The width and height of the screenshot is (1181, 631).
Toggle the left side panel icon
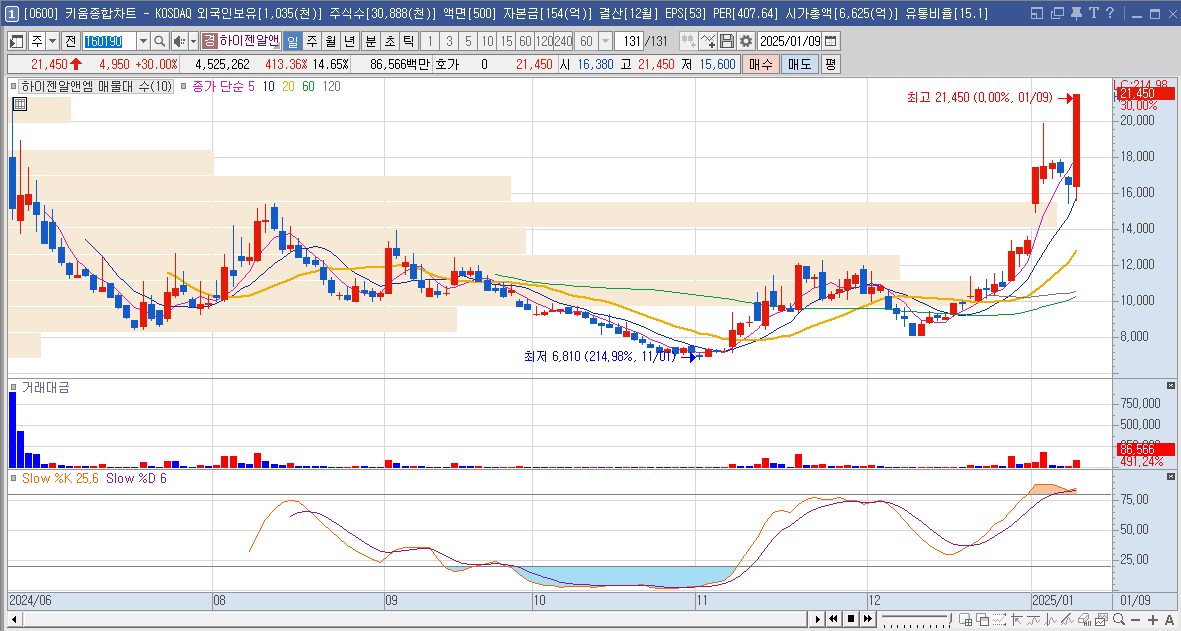16,41
